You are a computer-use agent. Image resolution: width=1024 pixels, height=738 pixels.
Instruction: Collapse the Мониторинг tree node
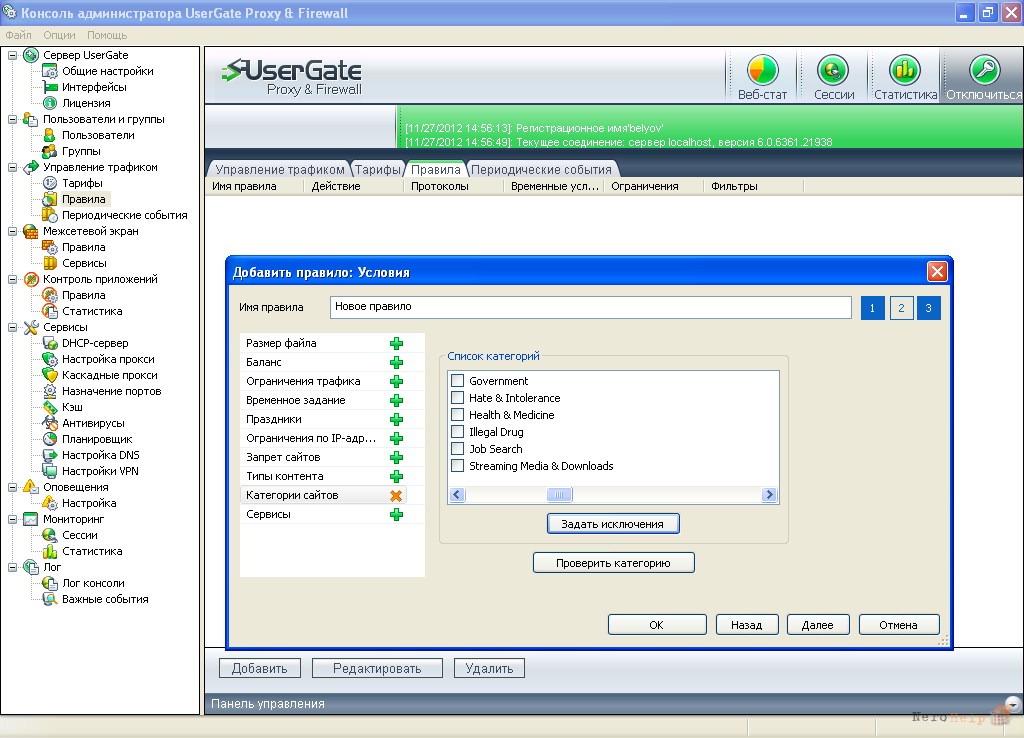(12, 519)
